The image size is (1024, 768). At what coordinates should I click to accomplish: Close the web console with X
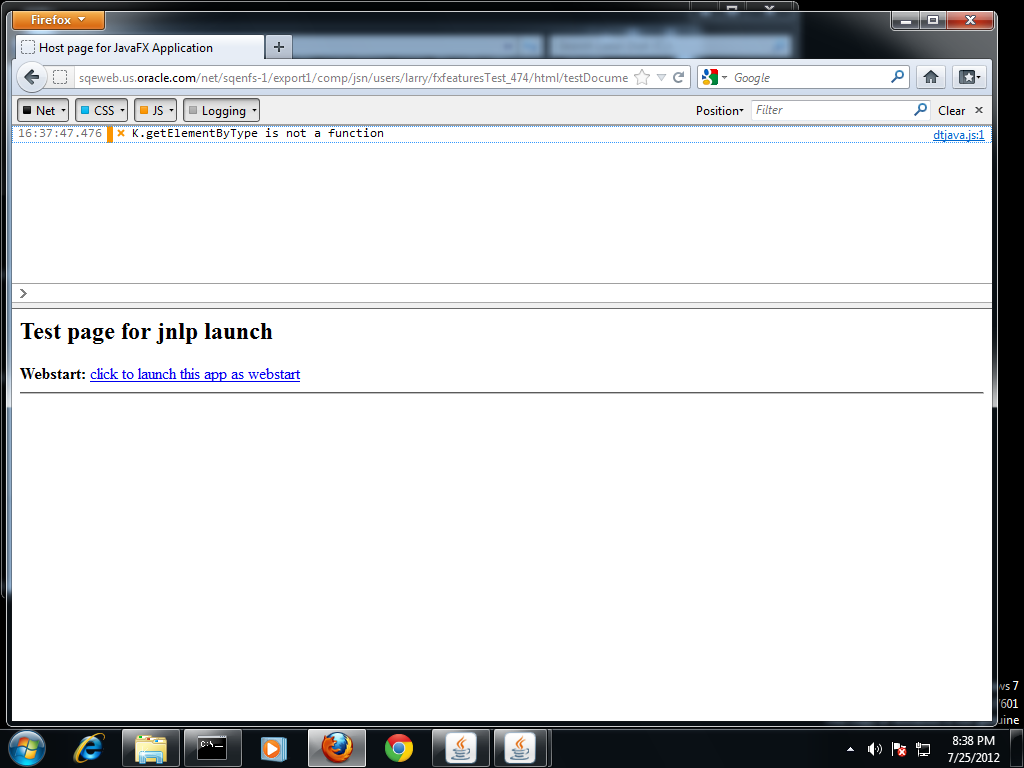(979, 110)
